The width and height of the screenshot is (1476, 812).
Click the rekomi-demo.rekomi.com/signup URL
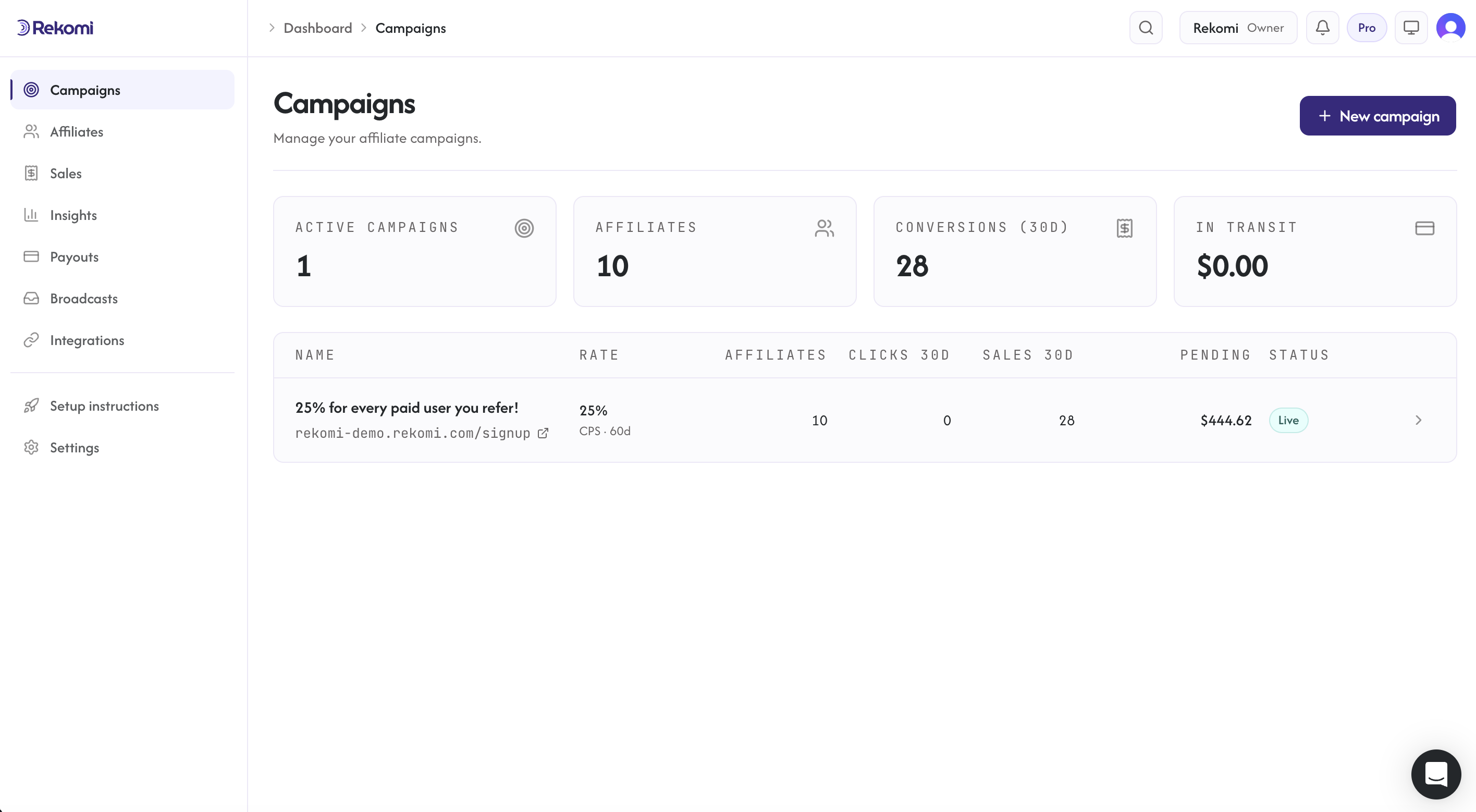[x=413, y=433]
